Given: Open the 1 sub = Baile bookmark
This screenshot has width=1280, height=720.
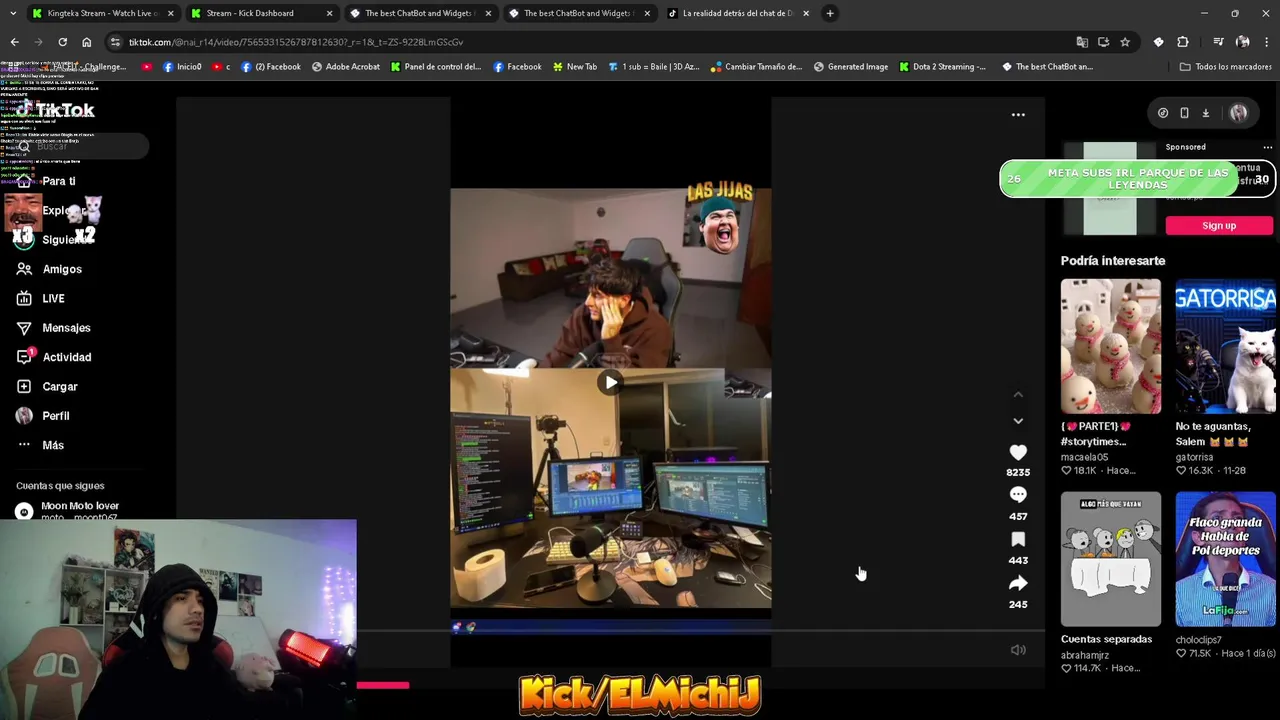Looking at the screenshot, I should (x=654, y=67).
